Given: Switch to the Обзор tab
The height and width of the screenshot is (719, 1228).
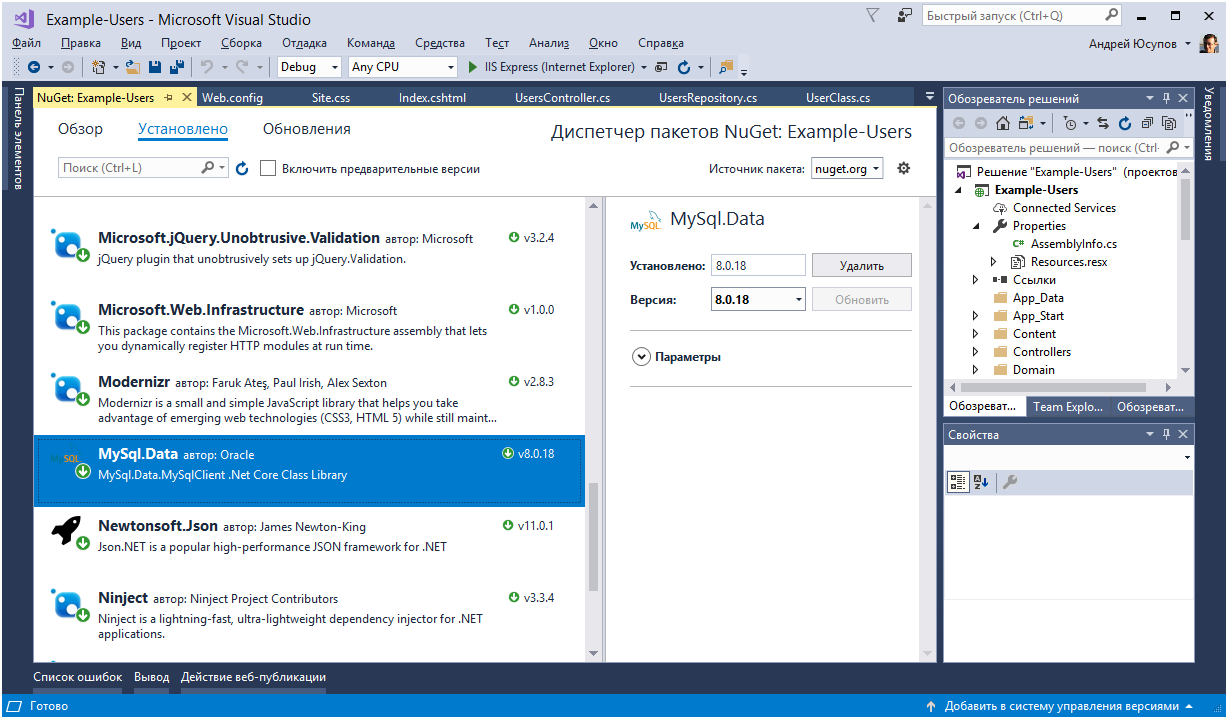Looking at the screenshot, I should tap(80, 129).
